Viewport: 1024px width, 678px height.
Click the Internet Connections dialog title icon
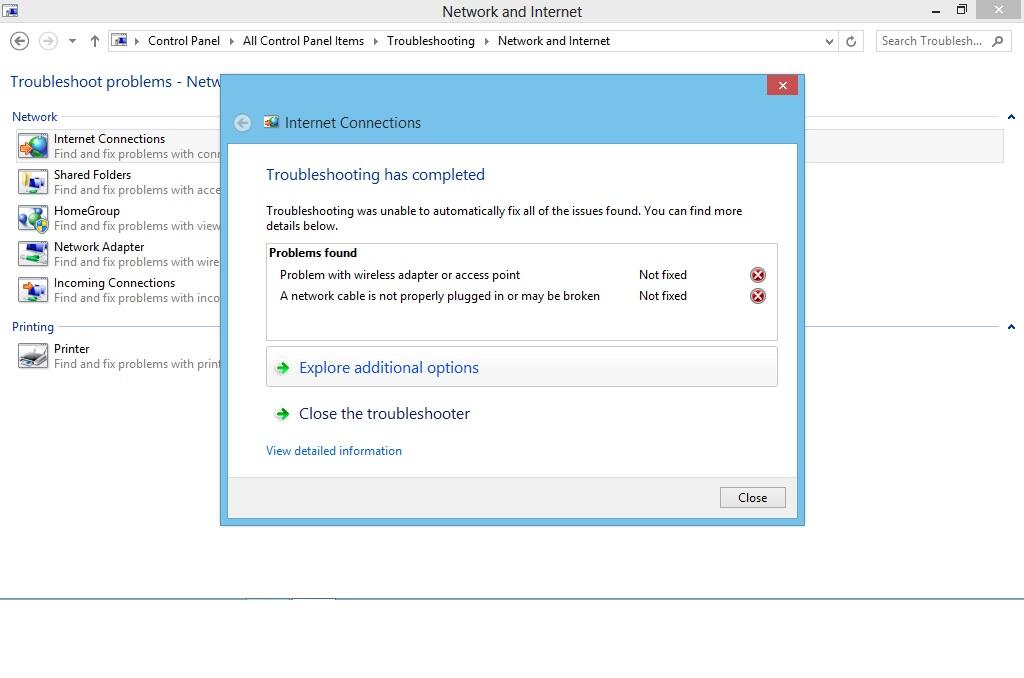pyautogui.click(x=271, y=122)
